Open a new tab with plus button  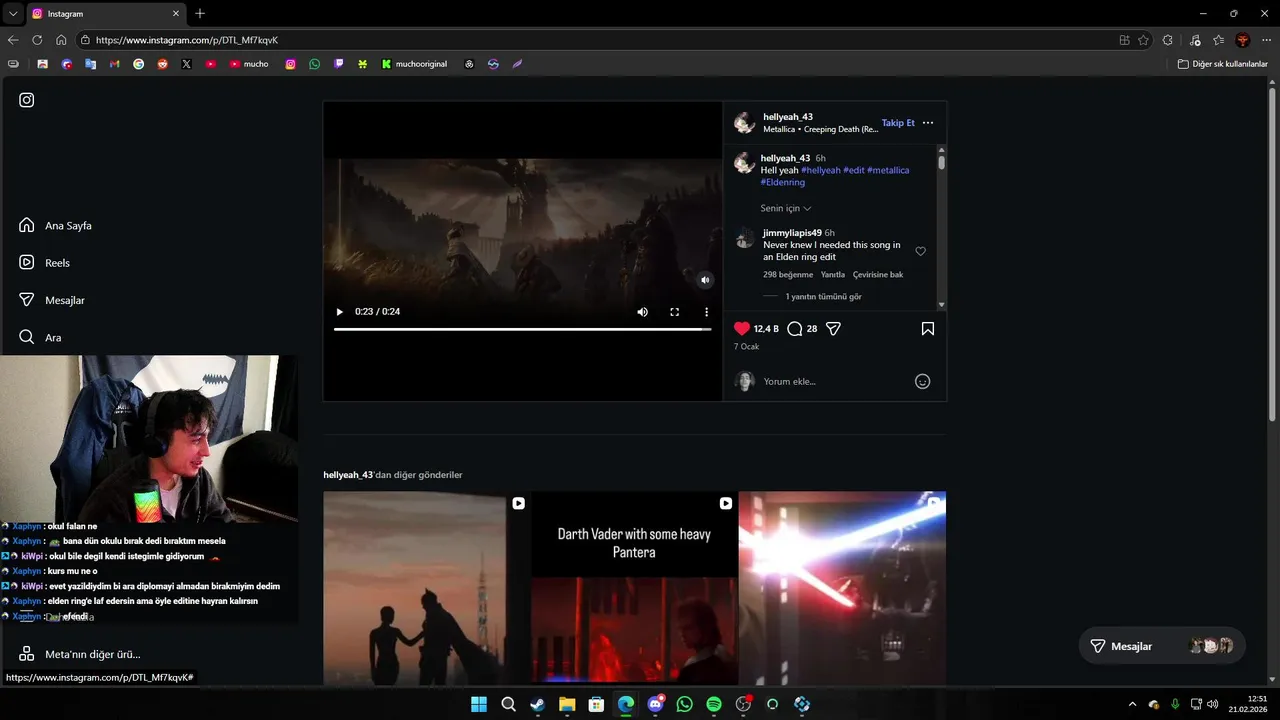point(200,14)
